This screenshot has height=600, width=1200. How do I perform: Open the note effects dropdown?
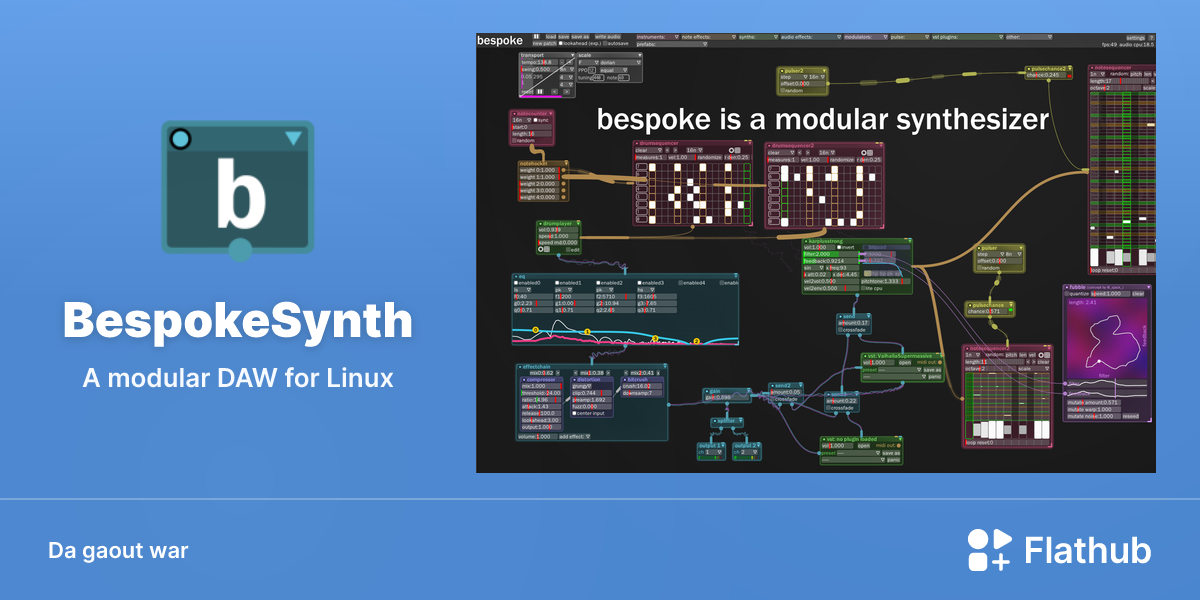pos(709,37)
